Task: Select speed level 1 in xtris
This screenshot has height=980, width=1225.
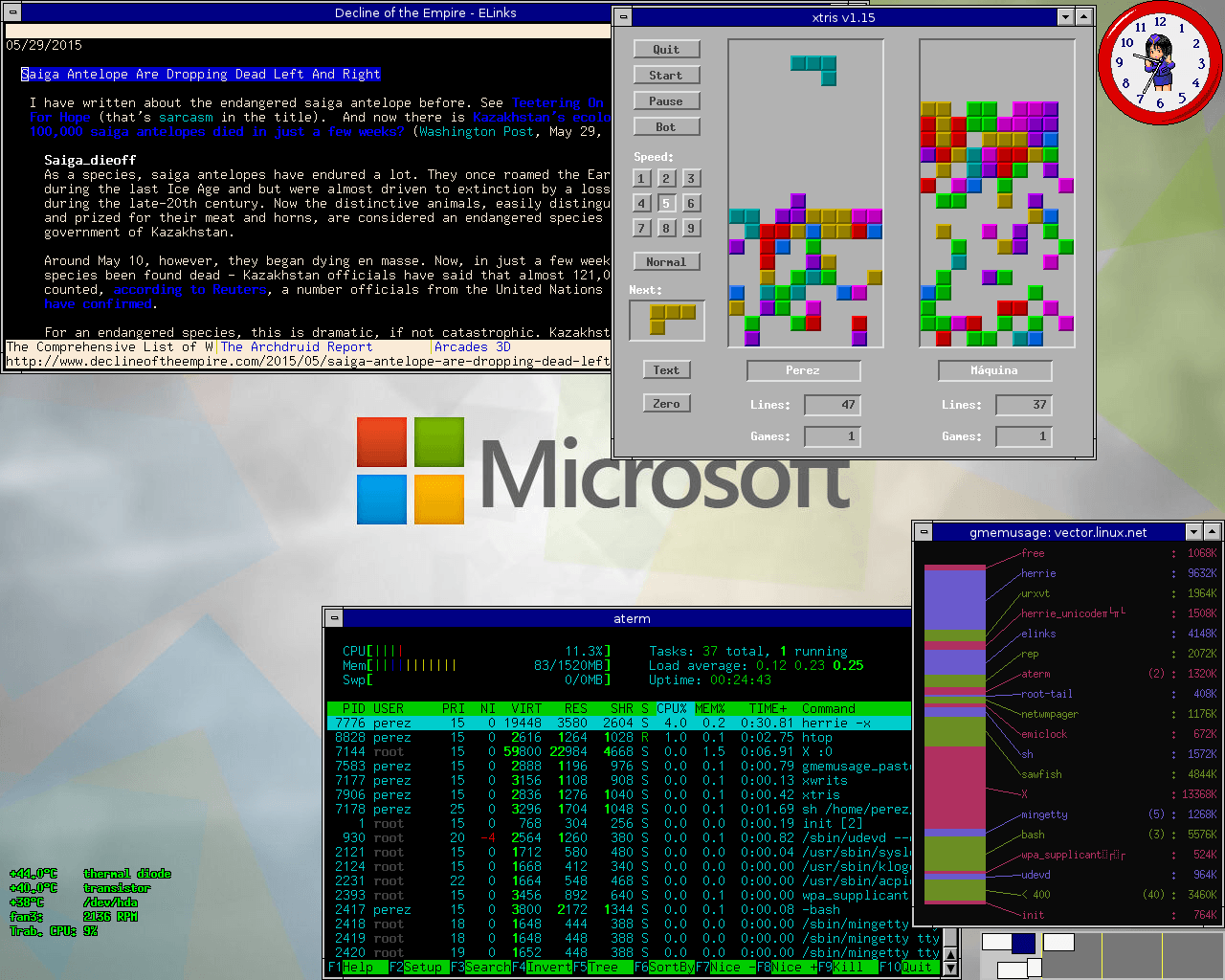Action: tap(642, 178)
